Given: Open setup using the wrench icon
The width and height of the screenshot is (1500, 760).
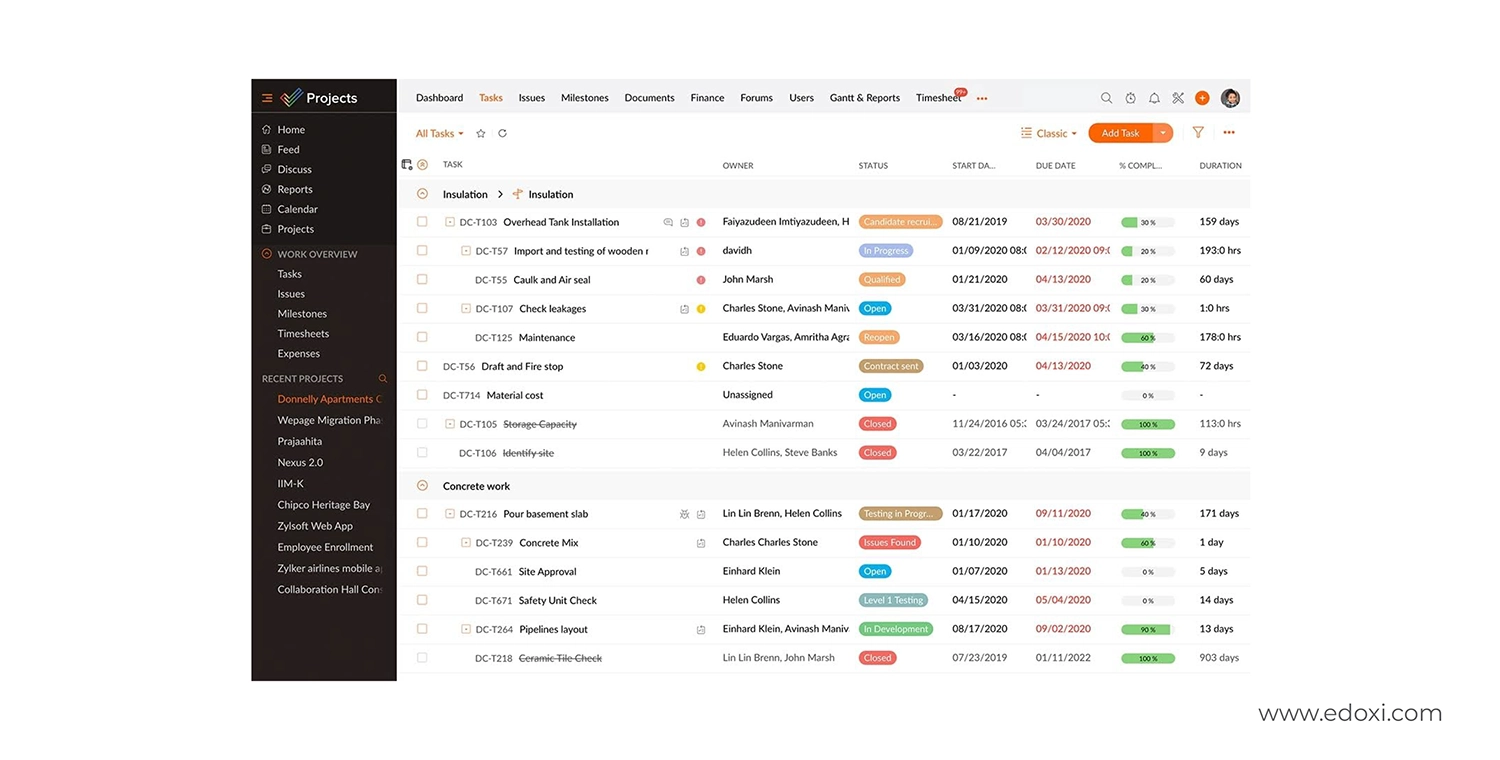Looking at the screenshot, I should pos(1178,97).
